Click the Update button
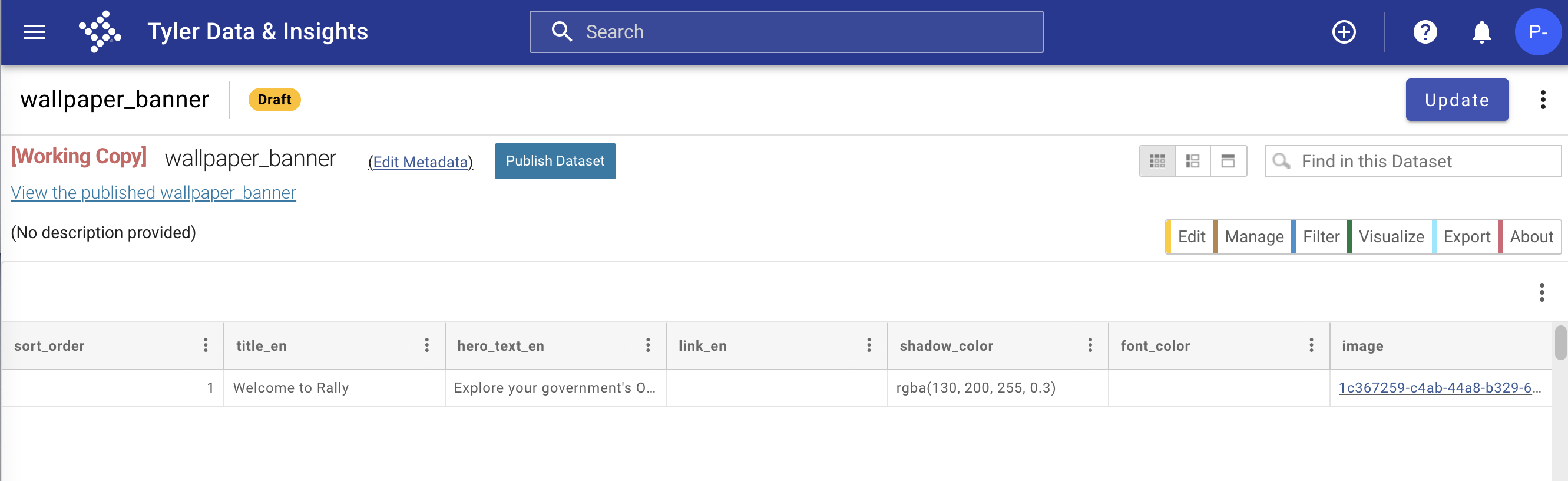This screenshot has width=1568, height=481. click(1457, 99)
